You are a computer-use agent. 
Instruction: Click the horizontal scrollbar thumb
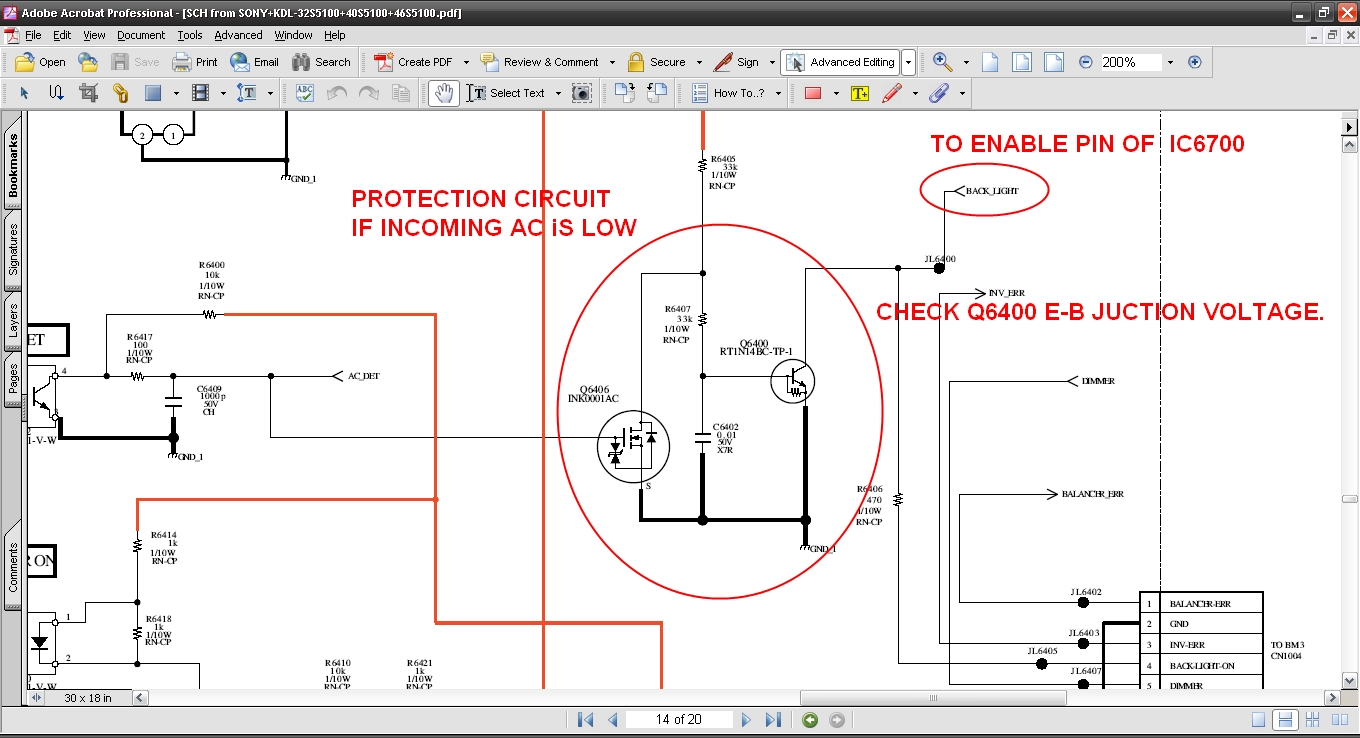(933, 698)
